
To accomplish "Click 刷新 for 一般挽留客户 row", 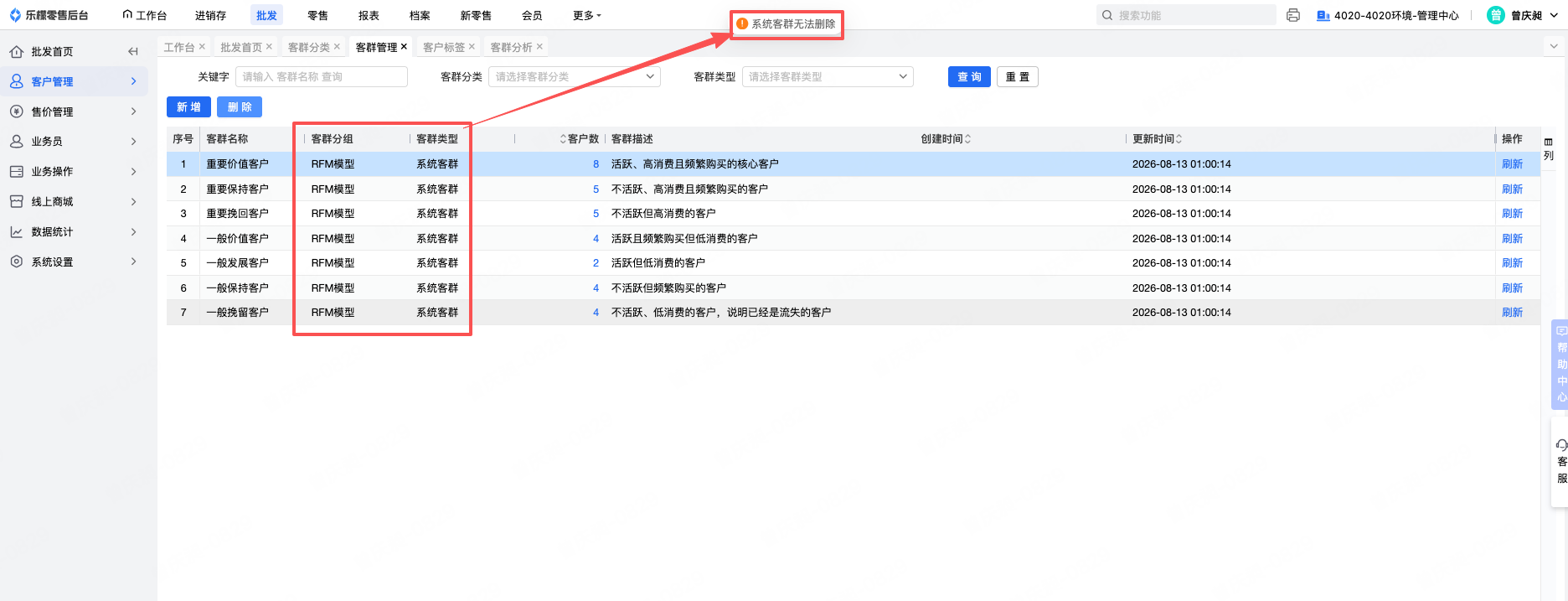I will tap(1512, 313).
